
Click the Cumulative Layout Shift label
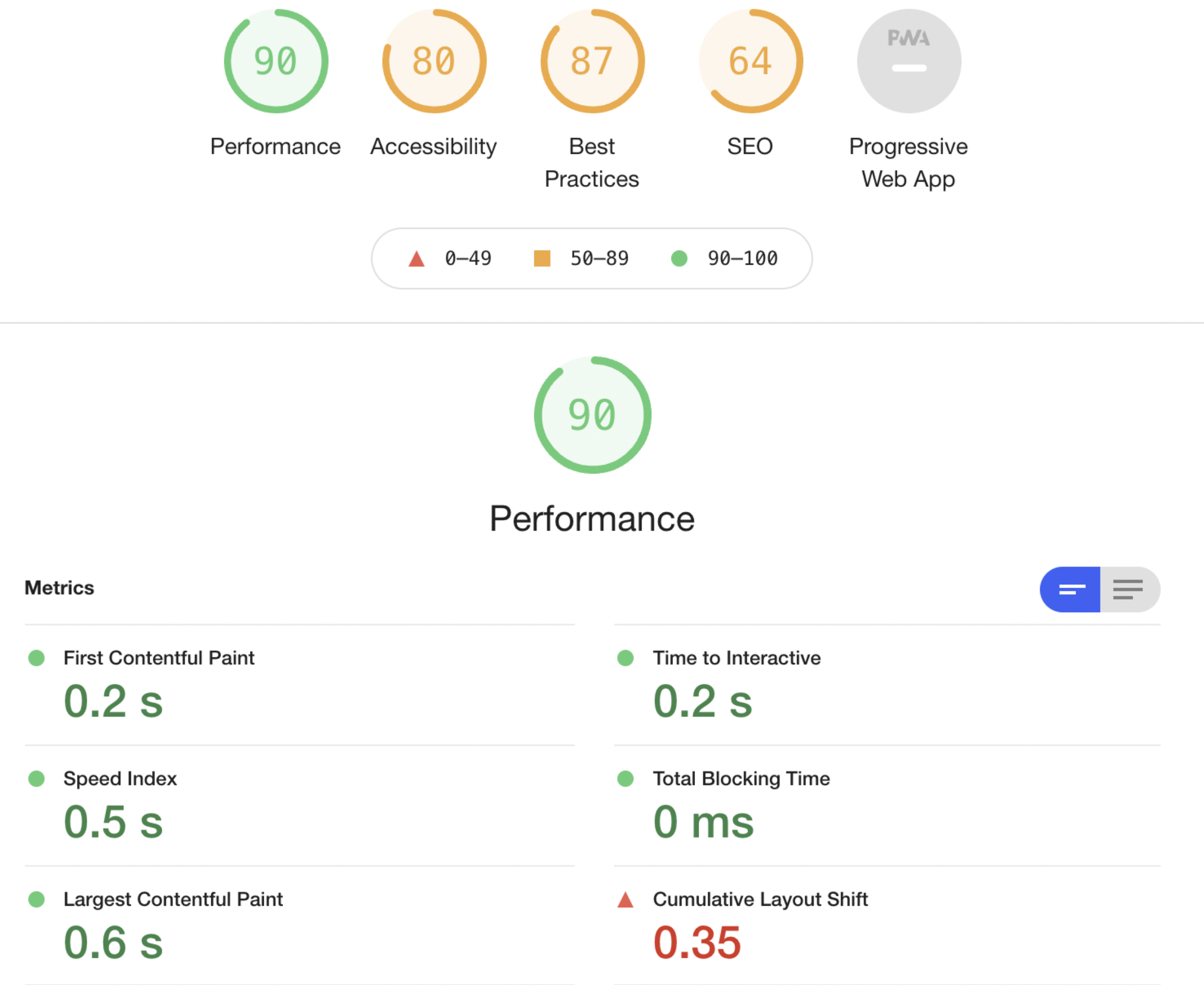click(x=760, y=899)
